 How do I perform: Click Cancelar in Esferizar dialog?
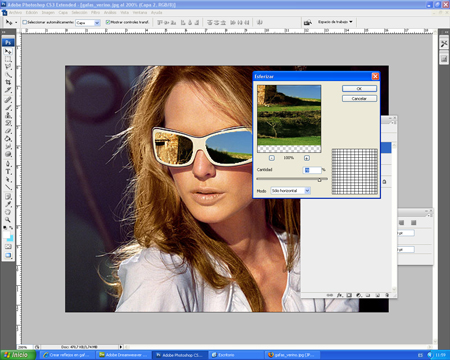[x=359, y=99]
